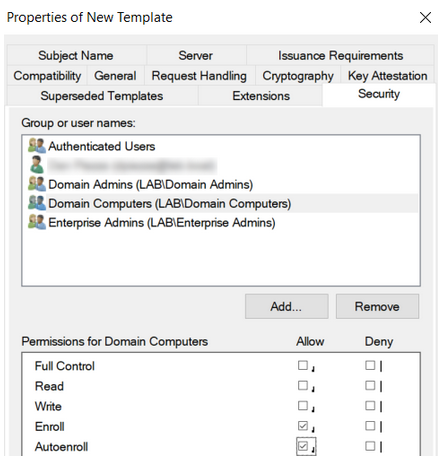Select the blurred user entry

coord(132,165)
